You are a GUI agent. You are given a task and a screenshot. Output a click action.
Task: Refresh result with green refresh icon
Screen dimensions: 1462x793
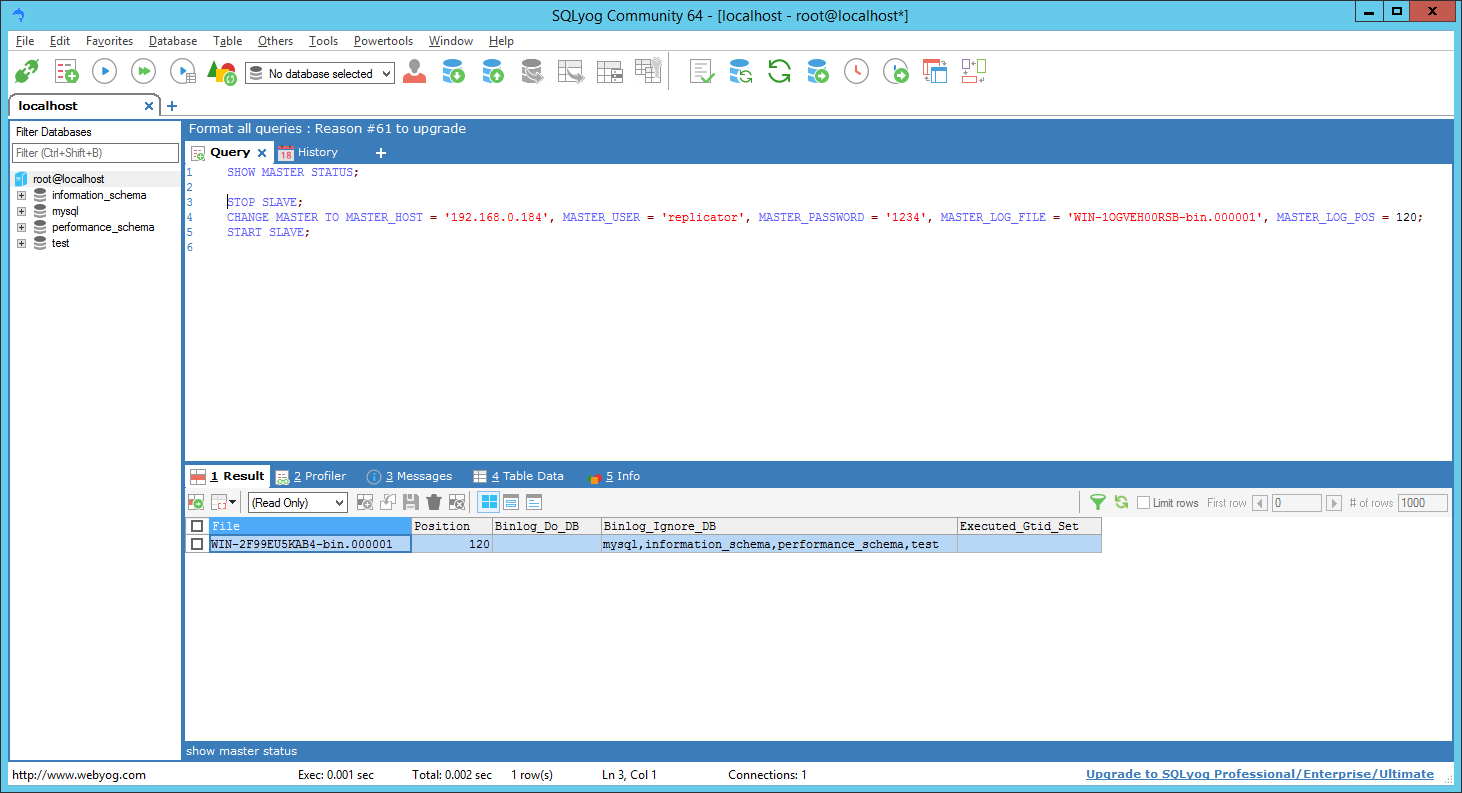(x=1121, y=502)
